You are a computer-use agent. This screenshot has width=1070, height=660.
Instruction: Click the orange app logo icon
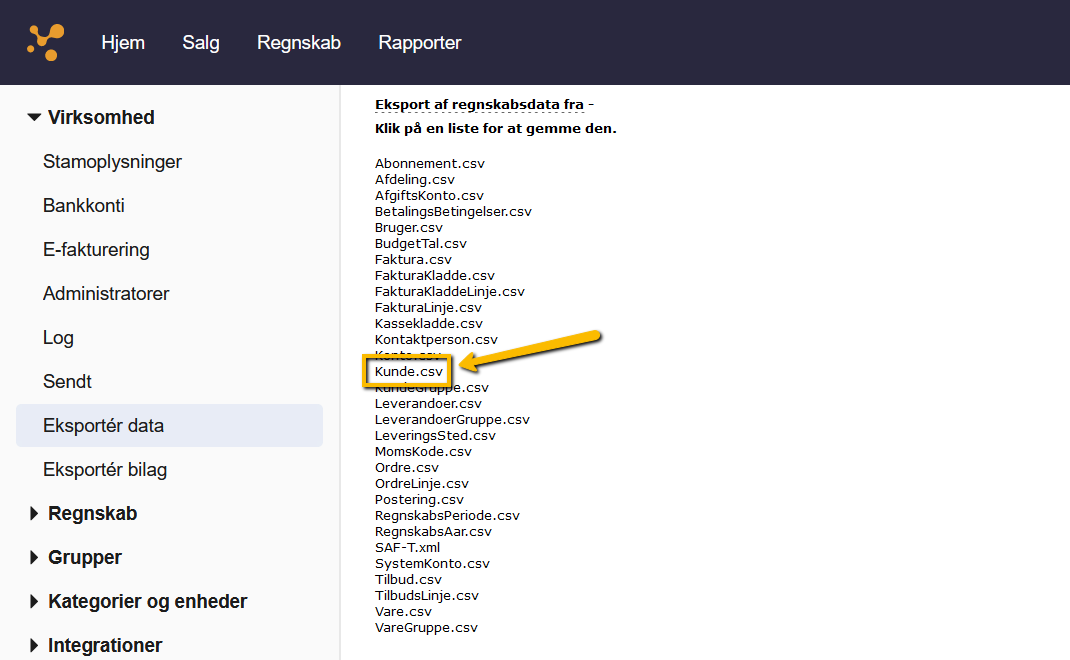pos(45,42)
